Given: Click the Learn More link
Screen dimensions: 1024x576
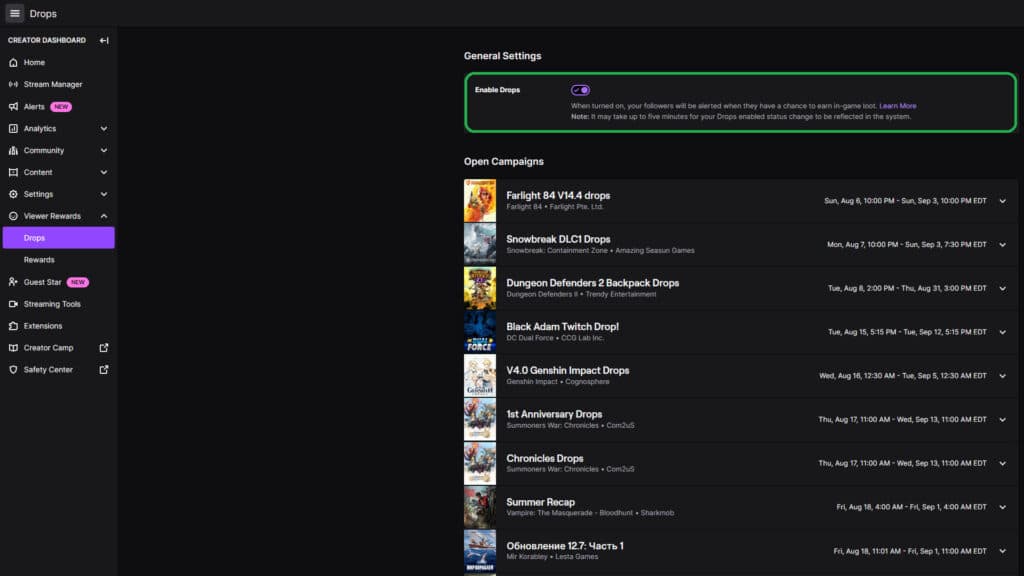Looking at the screenshot, I should (899, 103).
